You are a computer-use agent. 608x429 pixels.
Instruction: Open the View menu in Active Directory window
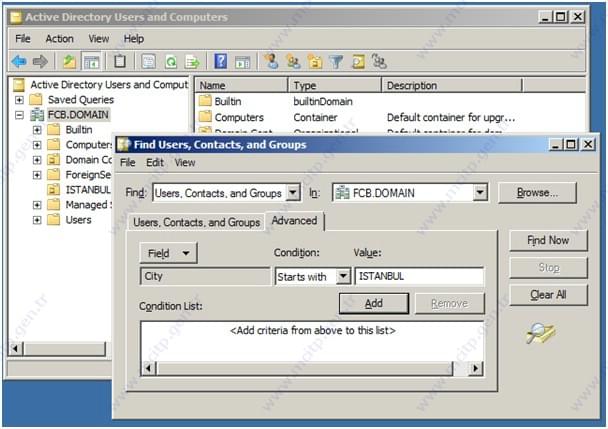[x=98, y=39]
